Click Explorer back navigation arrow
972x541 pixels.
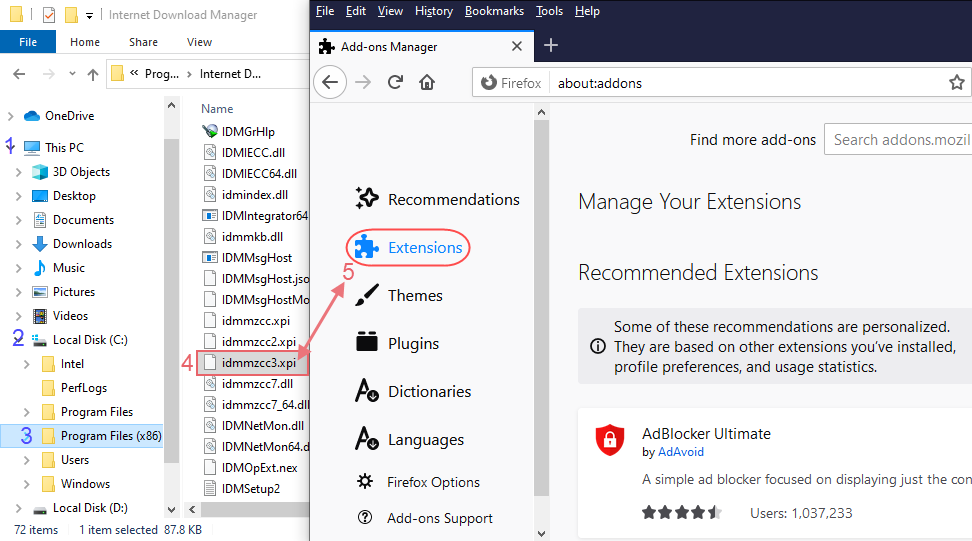[19, 74]
